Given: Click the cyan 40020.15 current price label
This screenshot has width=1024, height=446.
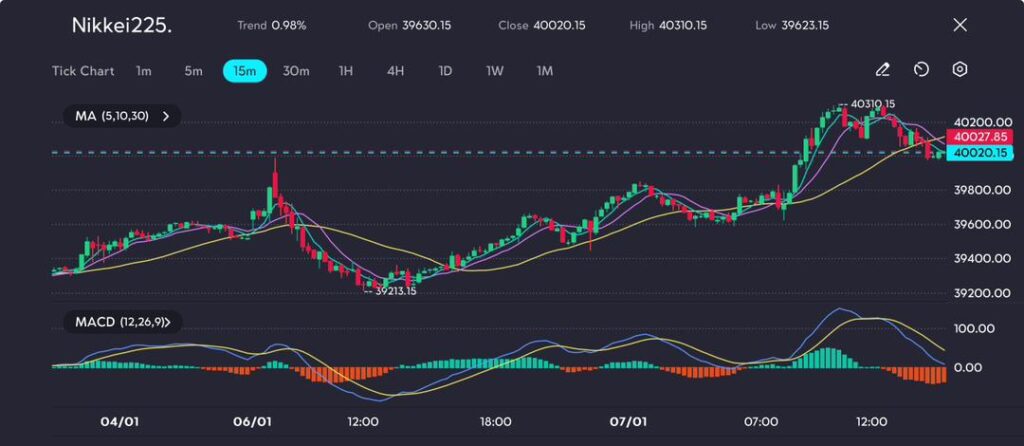Looking at the screenshot, I should click(977, 153).
